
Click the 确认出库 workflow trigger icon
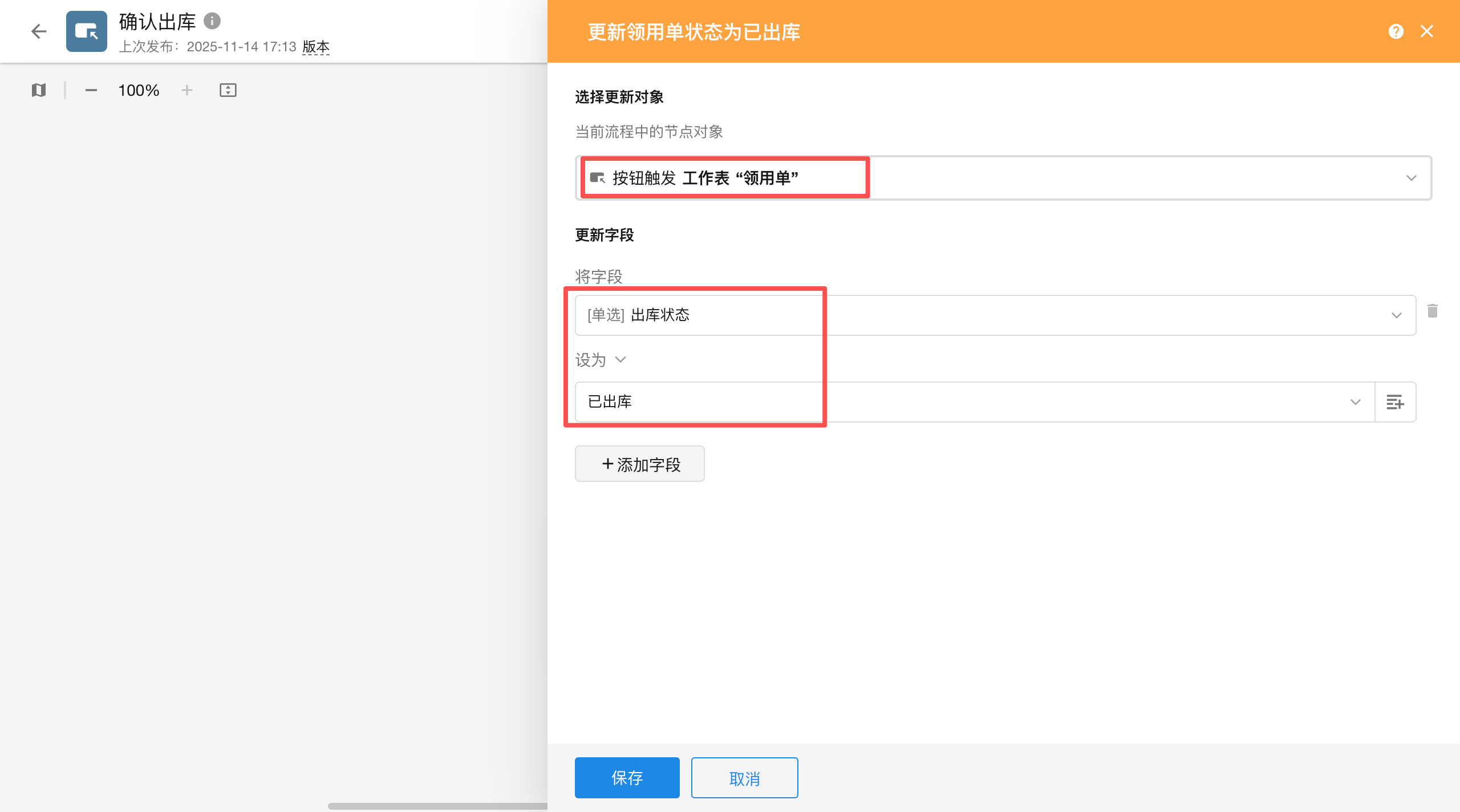pyautogui.click(x=87, y=31)
